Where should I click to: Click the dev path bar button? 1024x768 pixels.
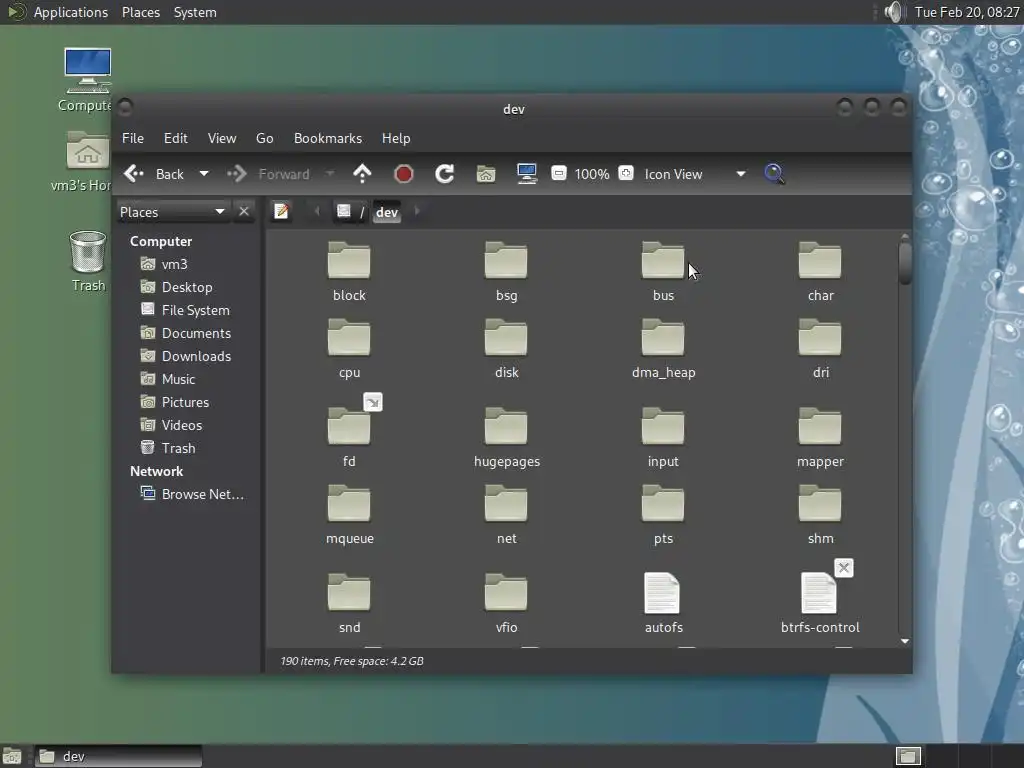point(387,212)
